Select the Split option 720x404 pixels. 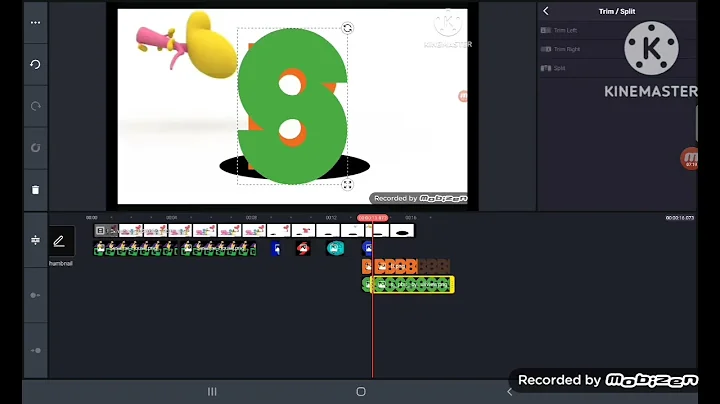click(553, 68)
